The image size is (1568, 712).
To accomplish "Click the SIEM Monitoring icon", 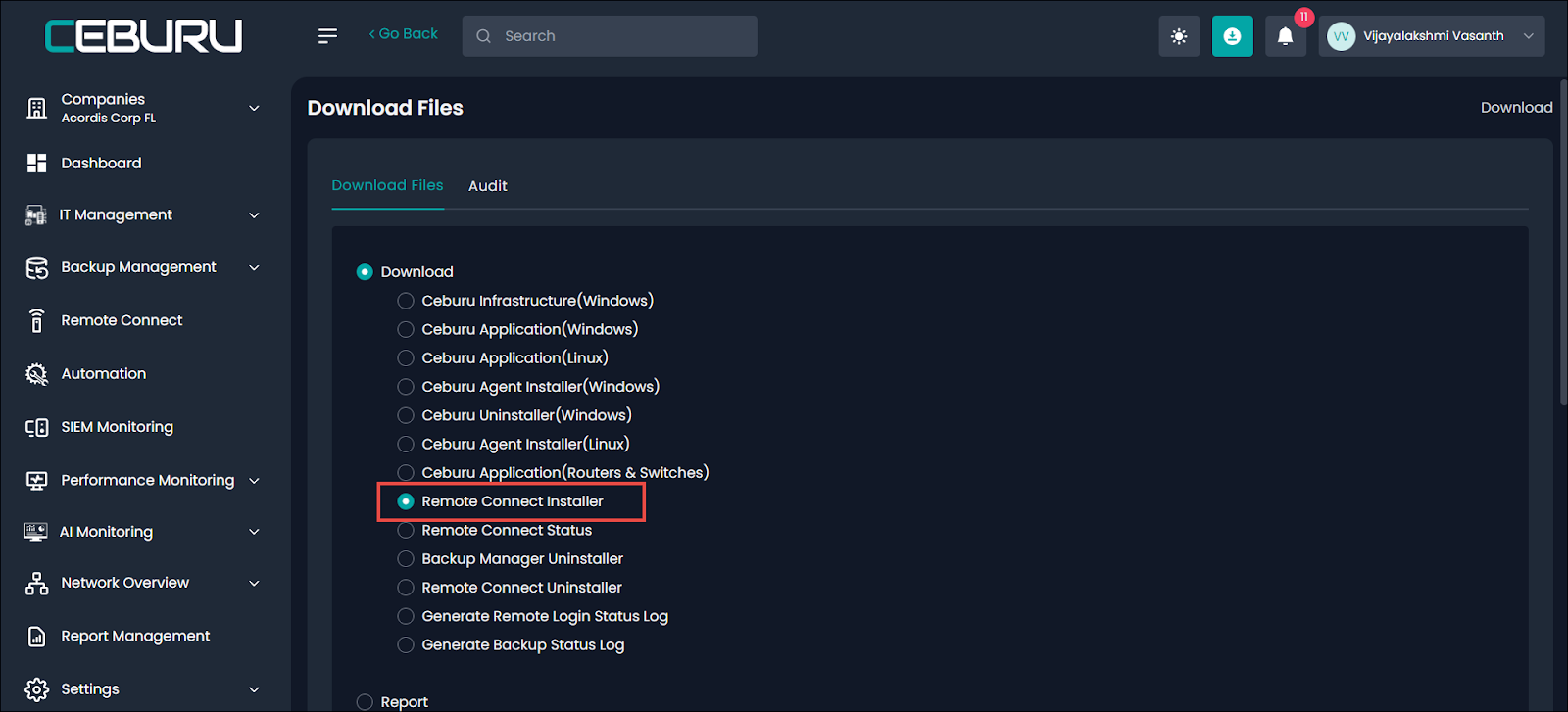I will coord(36,427).
